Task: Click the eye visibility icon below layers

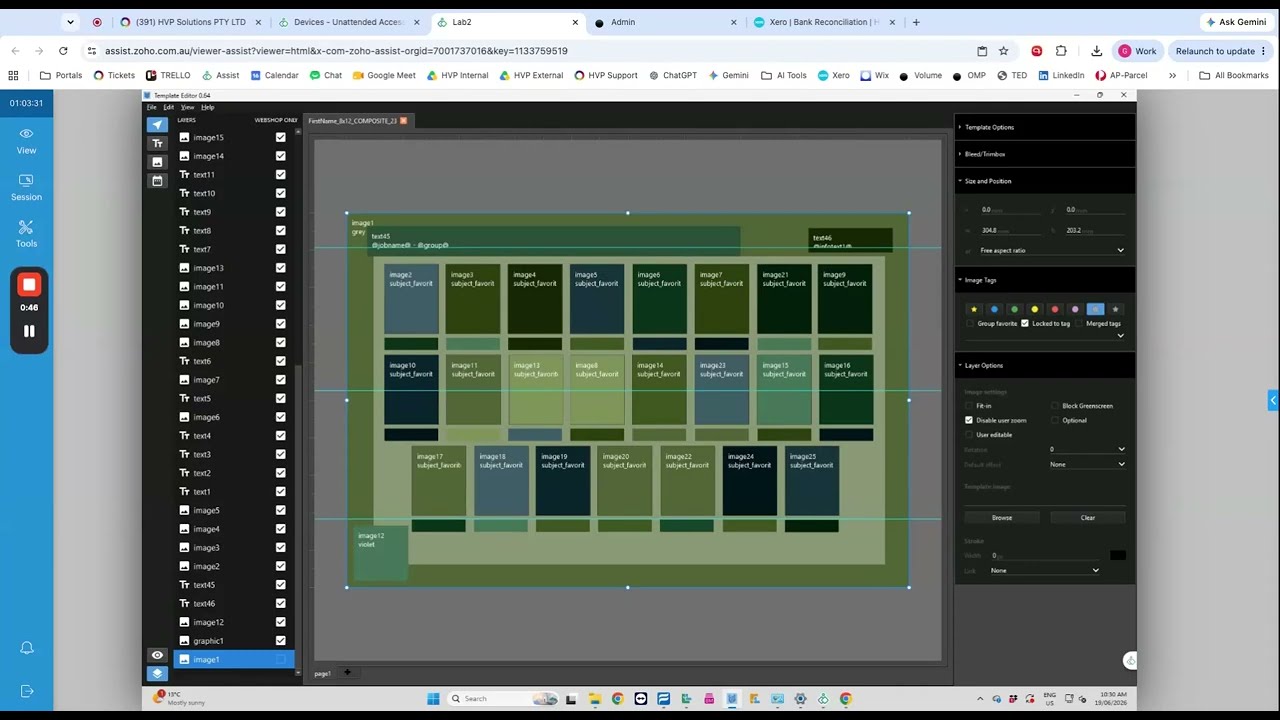Action: pos(157,656)
